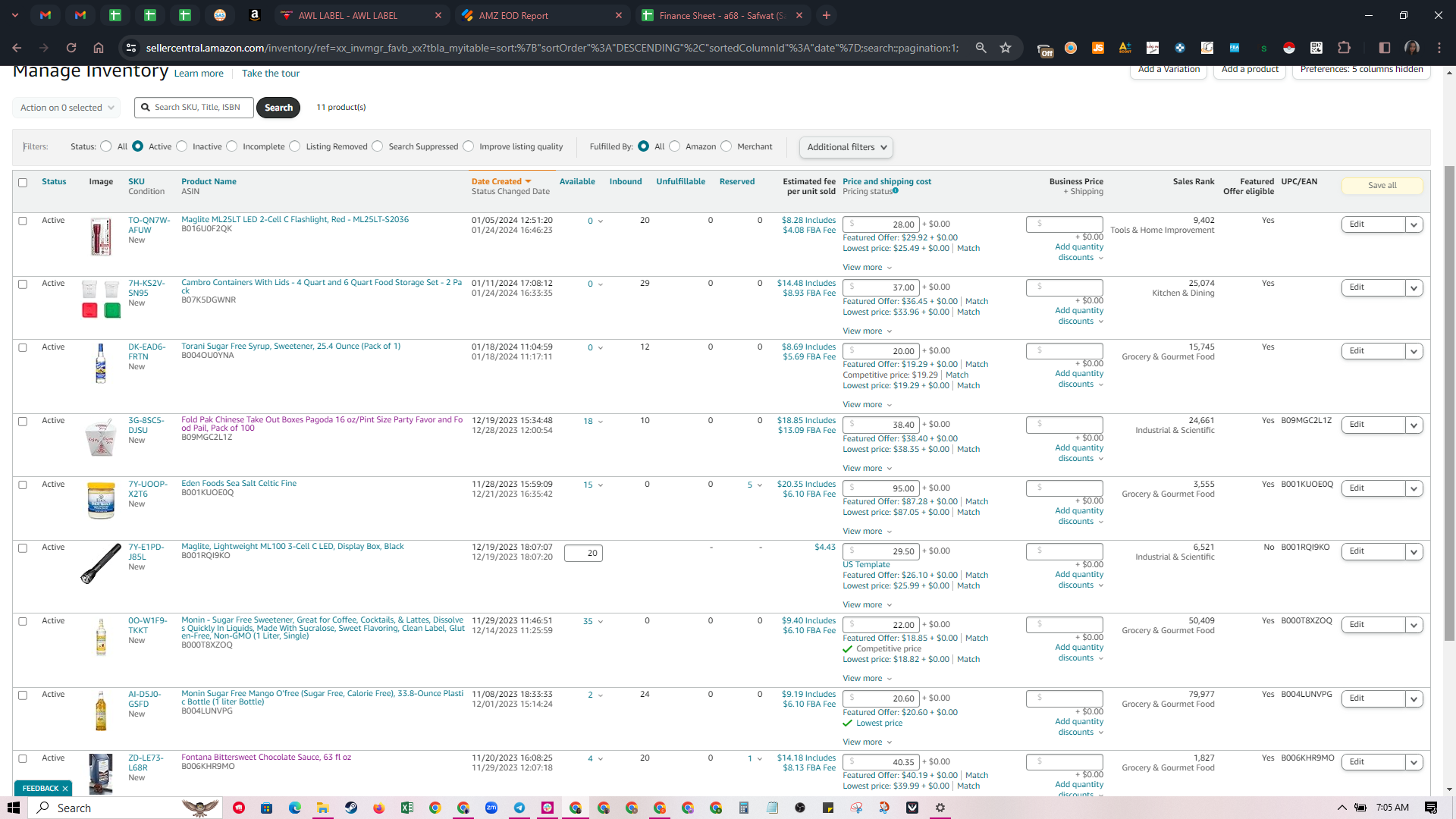Go back to the previous page

[x=17, y=48]
